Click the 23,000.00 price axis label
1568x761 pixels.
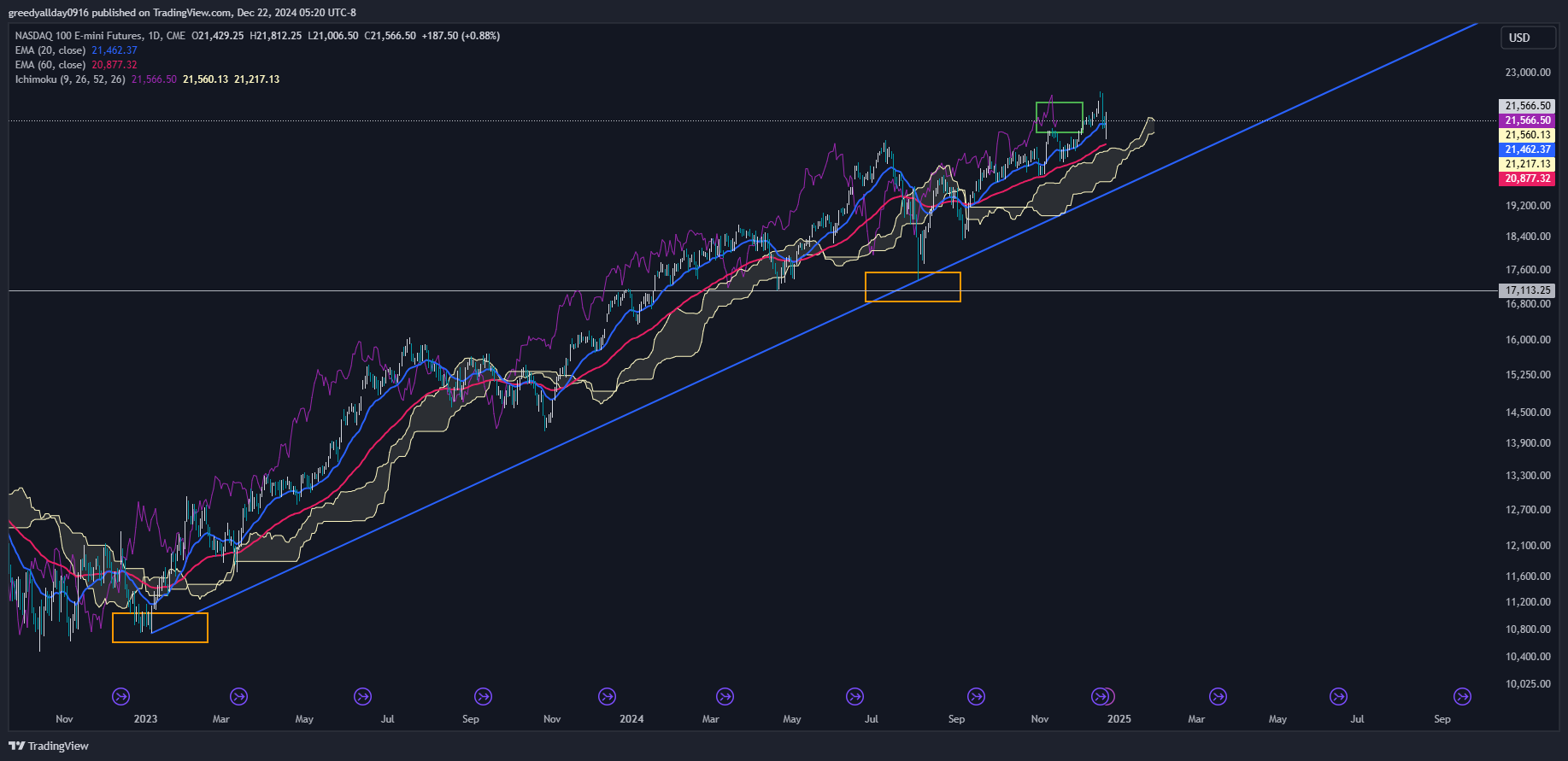coord(1528,73)
